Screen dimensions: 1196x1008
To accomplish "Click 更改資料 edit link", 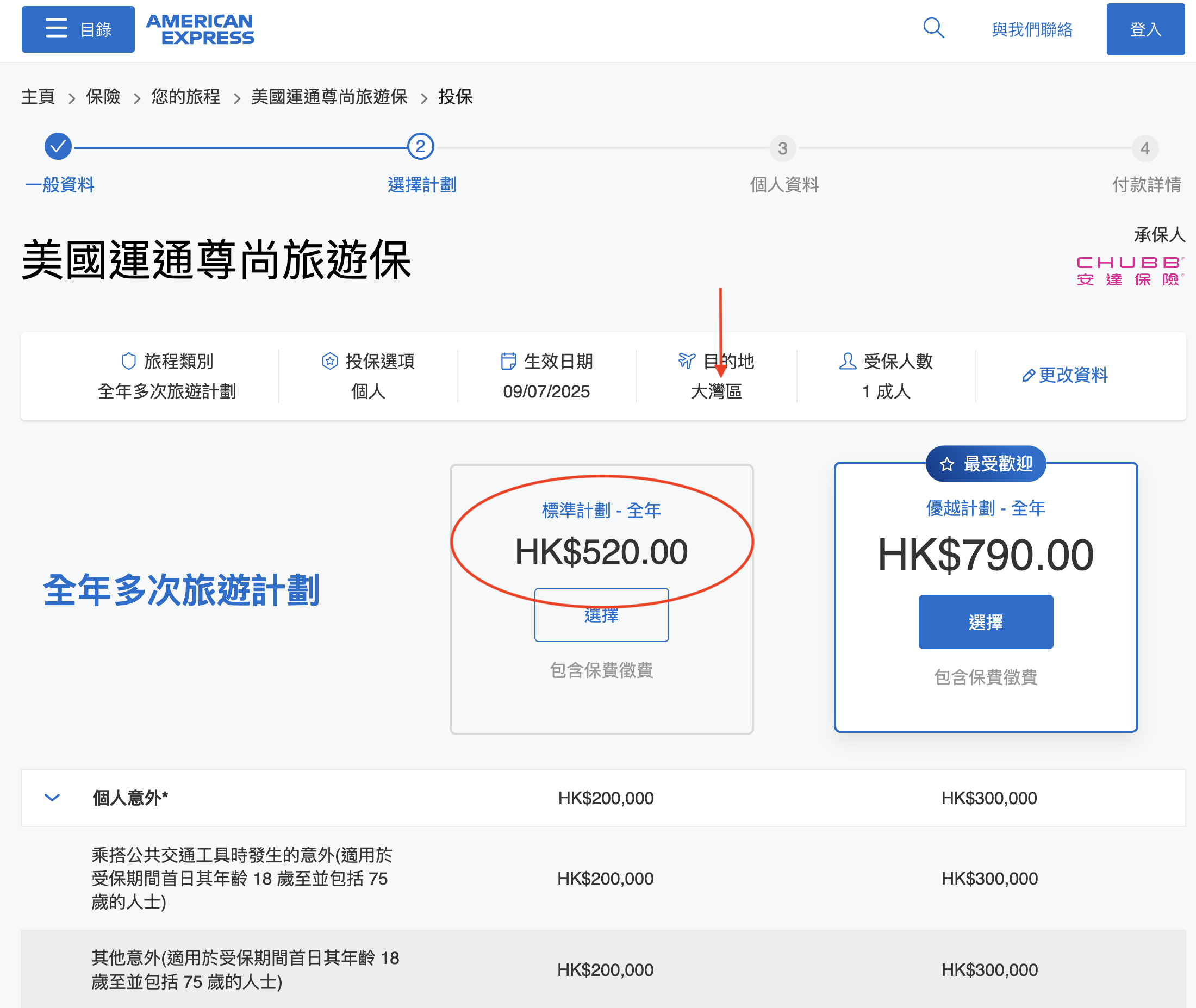I will pyautogui.click(x=1065, y=375).
